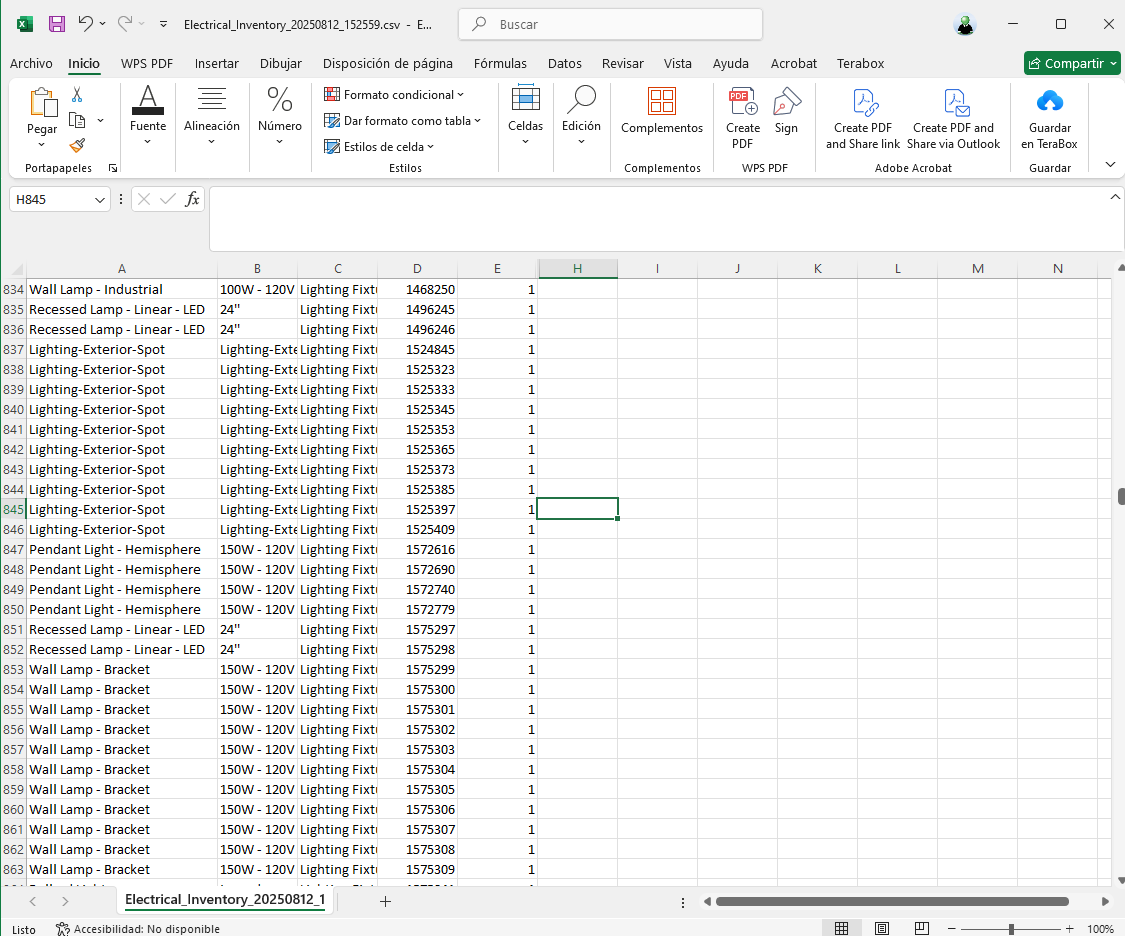Click the Sign pen icon
Viewport: 1125px width, 936px height.
tap(787, 102)
